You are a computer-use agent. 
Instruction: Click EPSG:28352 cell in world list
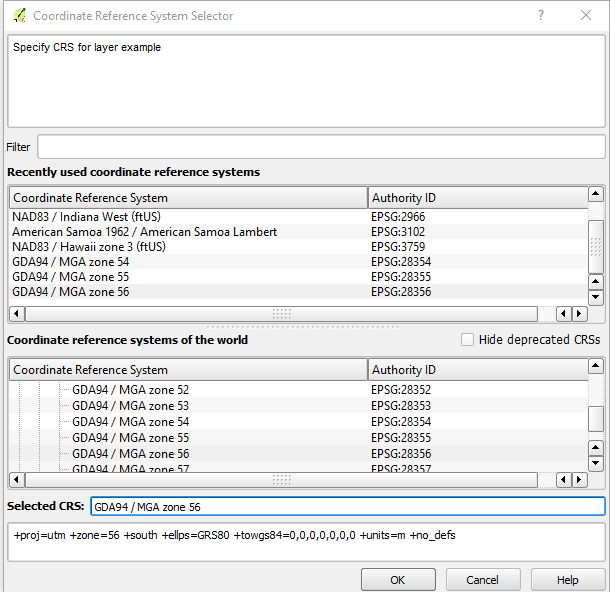(x=401, y=390)
